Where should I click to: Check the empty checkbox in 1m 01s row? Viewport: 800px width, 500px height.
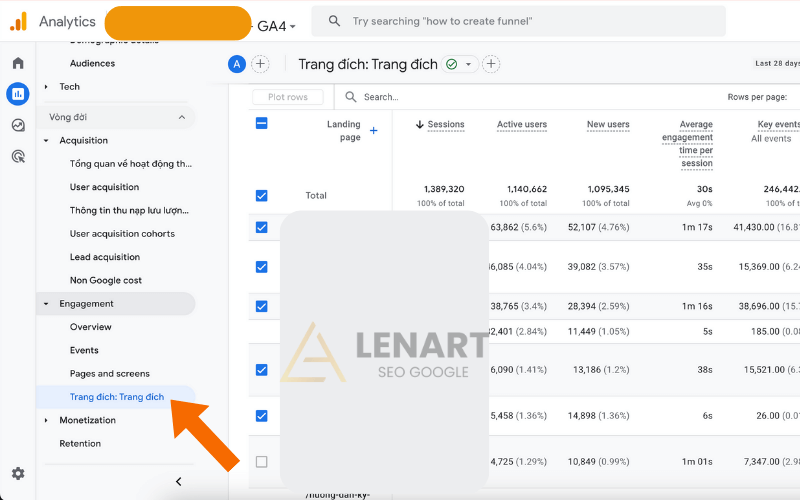coord(261,462)
